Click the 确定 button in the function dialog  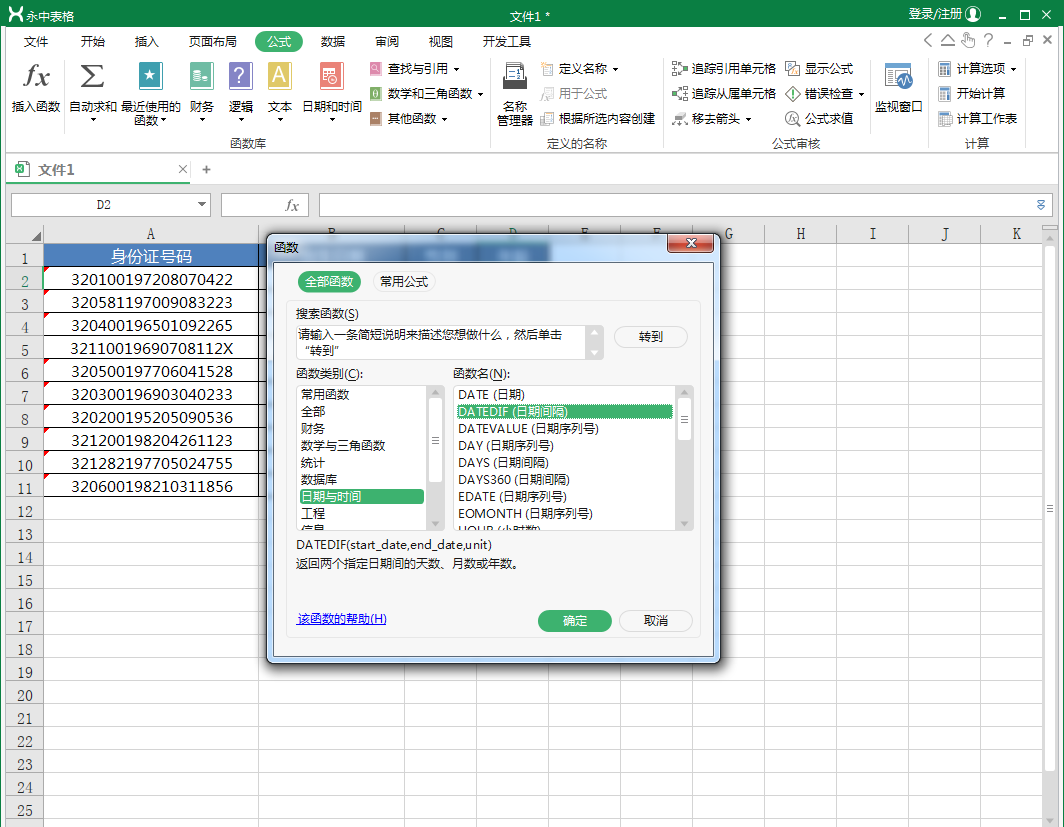coord(575,621)
